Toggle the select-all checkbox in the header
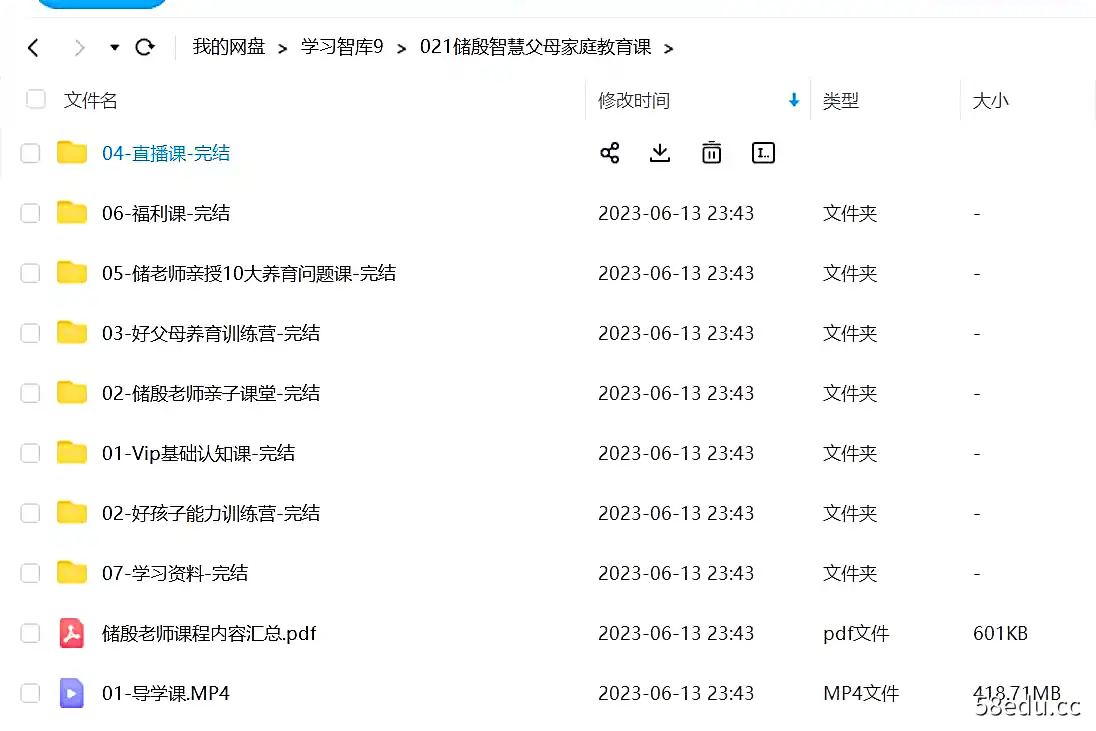The height and width of the screenshot is (731, 1096). click(35, 100)
